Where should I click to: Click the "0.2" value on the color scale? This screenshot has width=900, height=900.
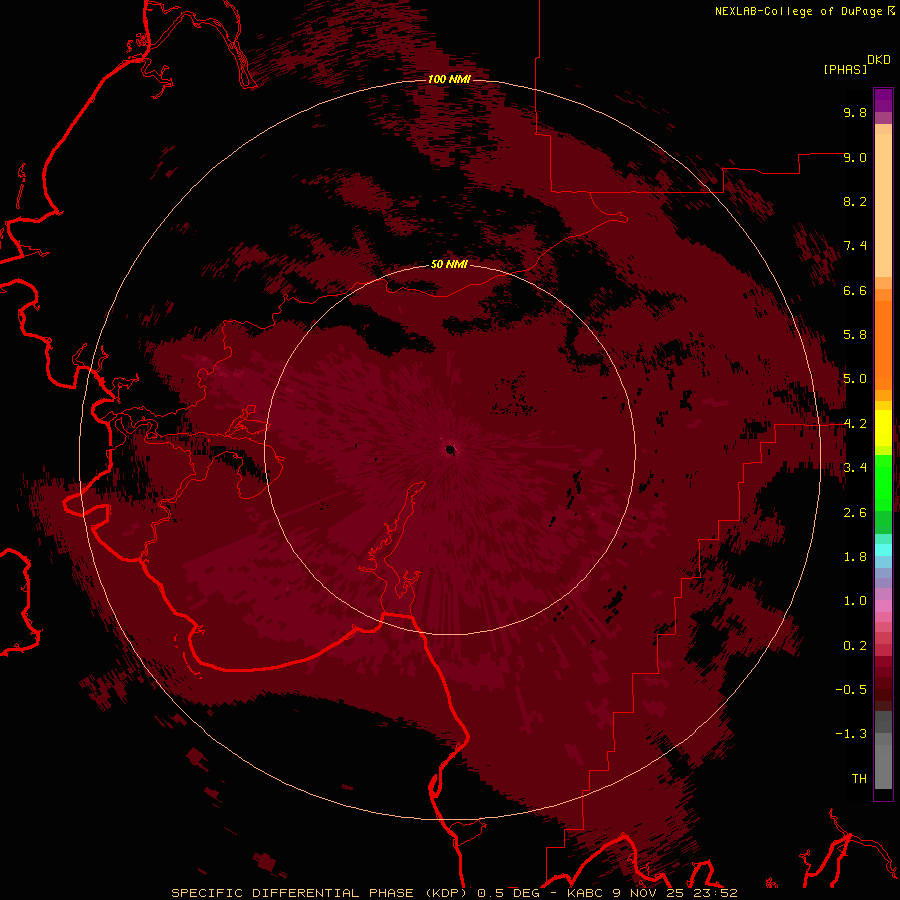point(855,646)
